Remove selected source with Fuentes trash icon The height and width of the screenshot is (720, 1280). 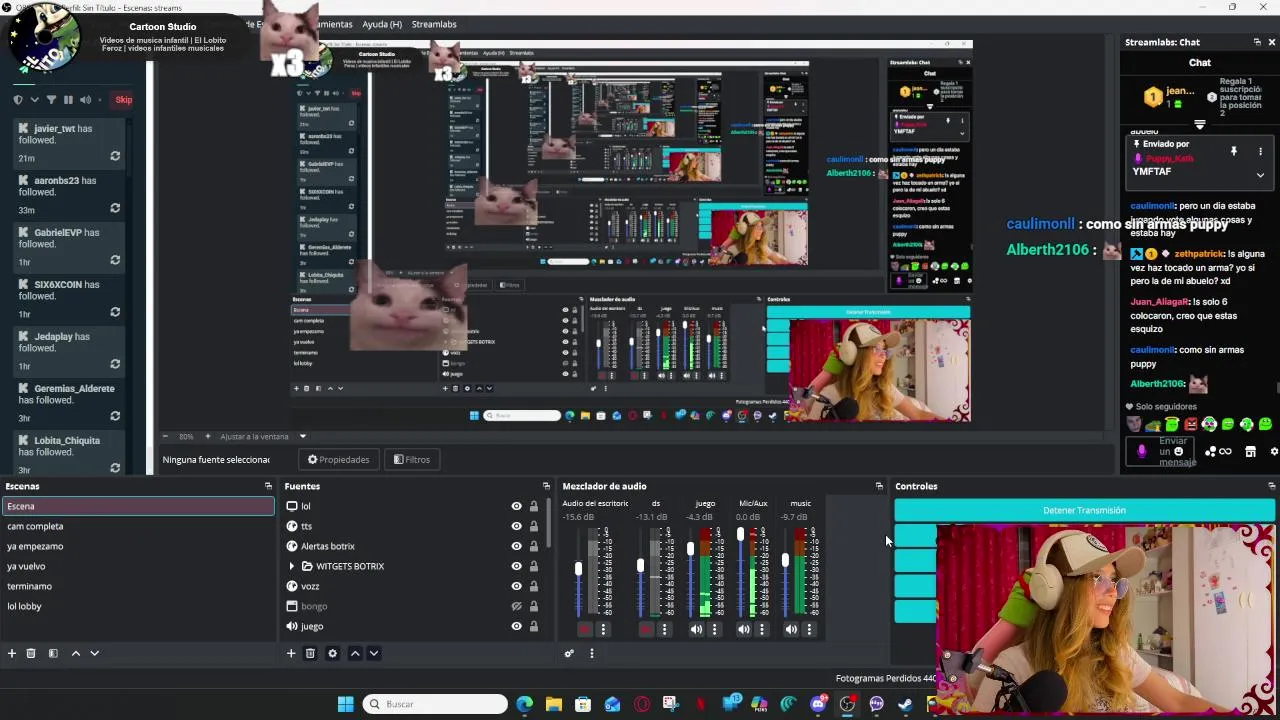pyautogui.click(x=310, y=653)
